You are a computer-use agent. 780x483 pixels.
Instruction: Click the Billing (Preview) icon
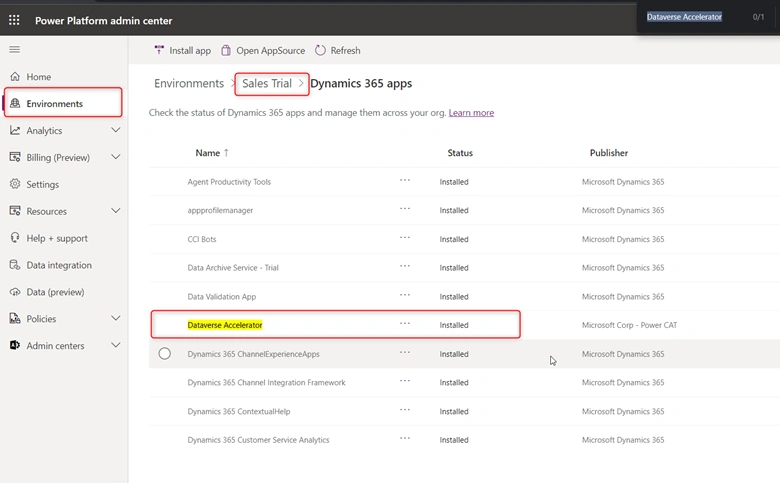coord(15,157)
